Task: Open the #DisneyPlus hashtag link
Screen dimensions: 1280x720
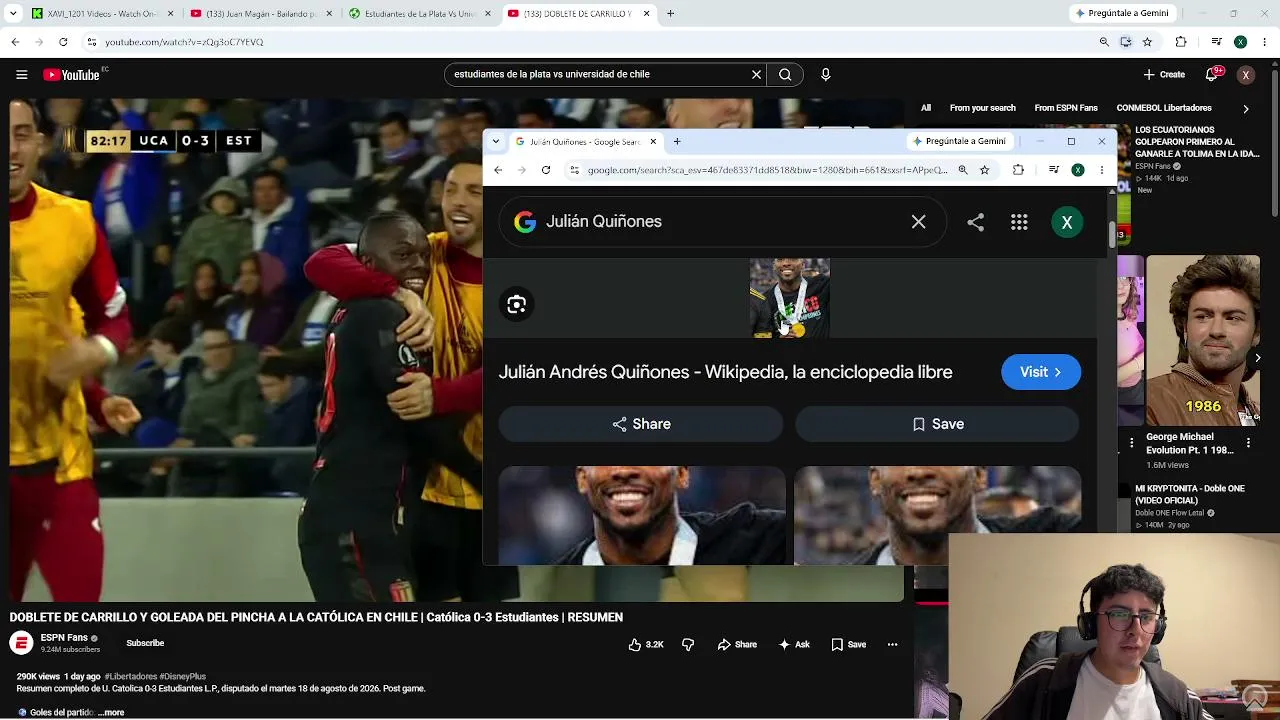Action: point(182,677)
